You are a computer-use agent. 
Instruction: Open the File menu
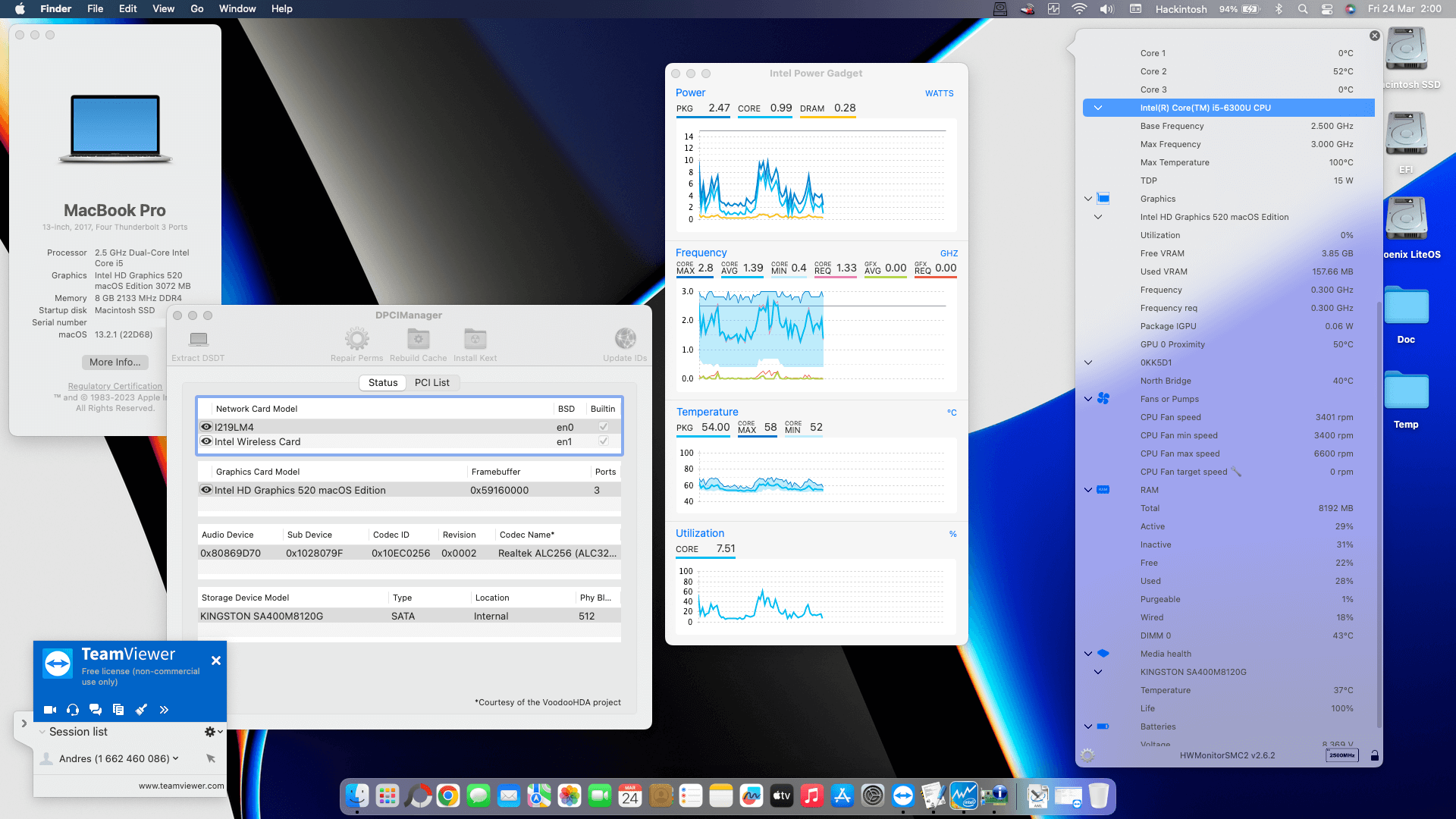(96, 9)
